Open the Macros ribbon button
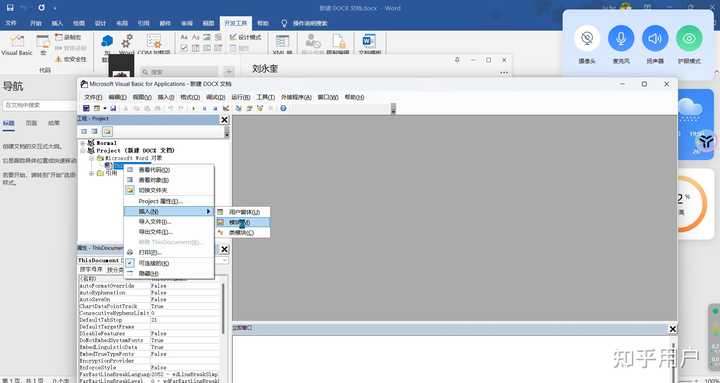Screen dimensions: 720x383 click(43, 45)
